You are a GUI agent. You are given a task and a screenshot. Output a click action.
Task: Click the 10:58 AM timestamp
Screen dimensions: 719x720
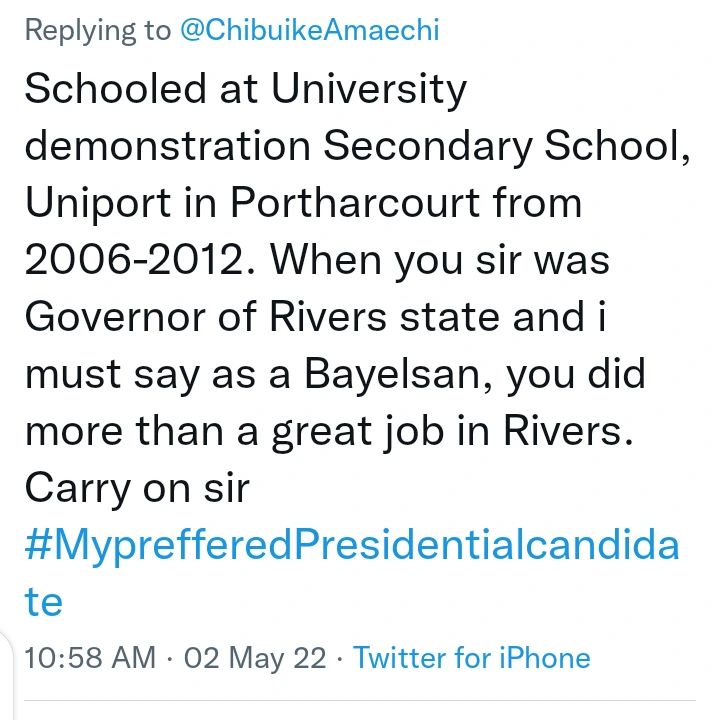point(90,657)
